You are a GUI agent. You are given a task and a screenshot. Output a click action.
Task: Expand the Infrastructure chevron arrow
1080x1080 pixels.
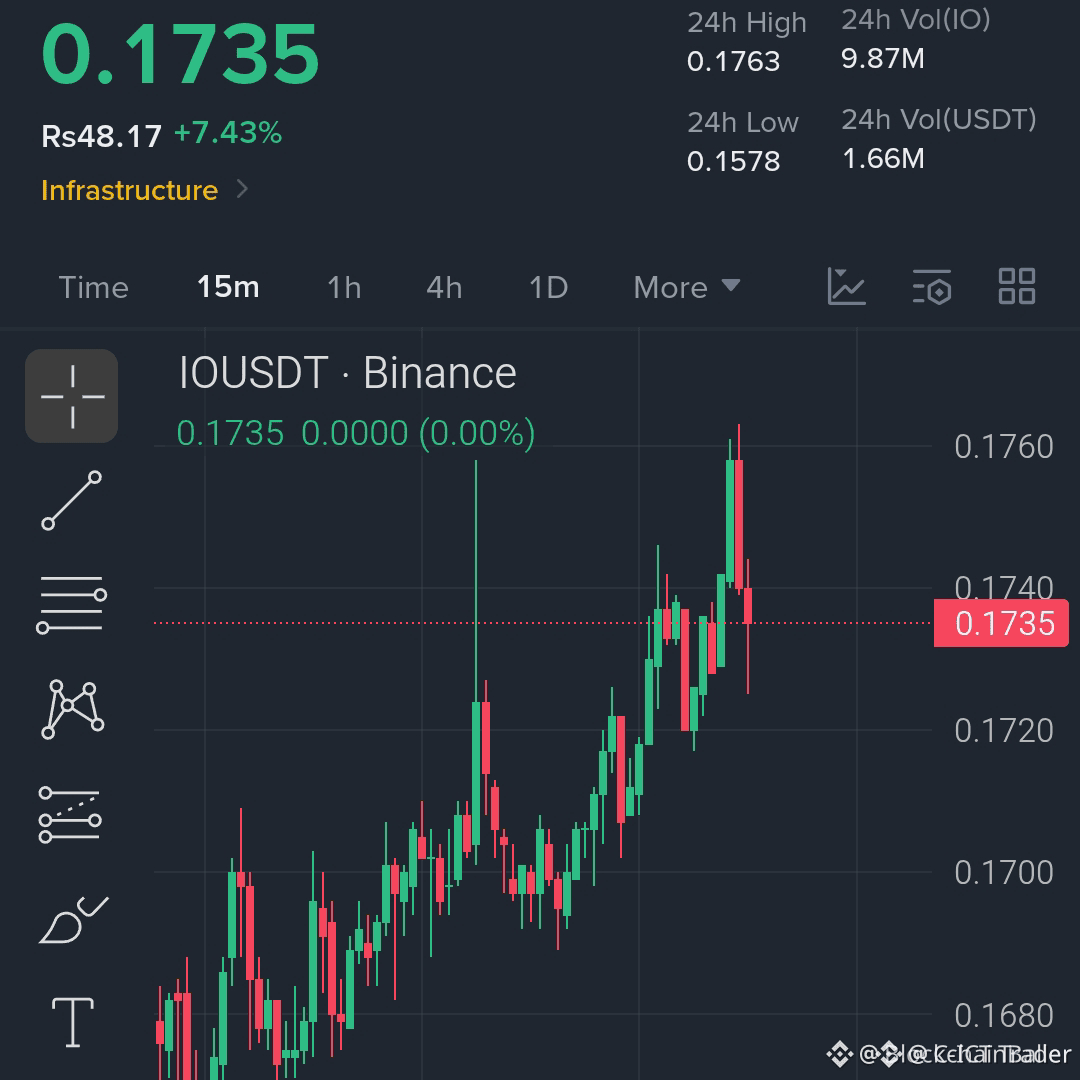pyautogui.click(x=242, y=189)
